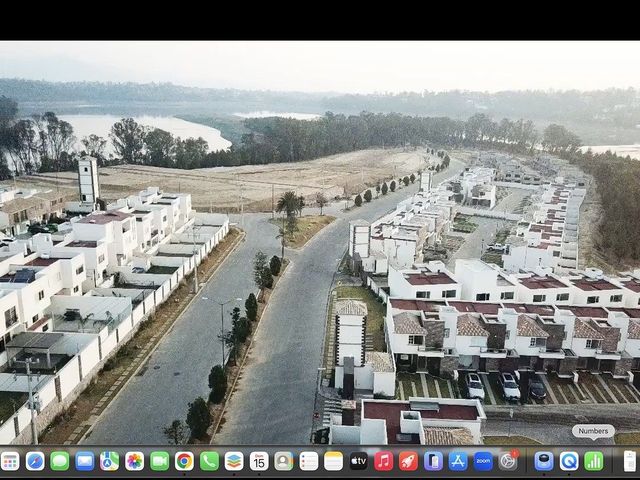Image resolution: width=640 pixels, height=480 pixels.
Task: Open the stacked-layers app in the Dock
Action: click(234, 461)
